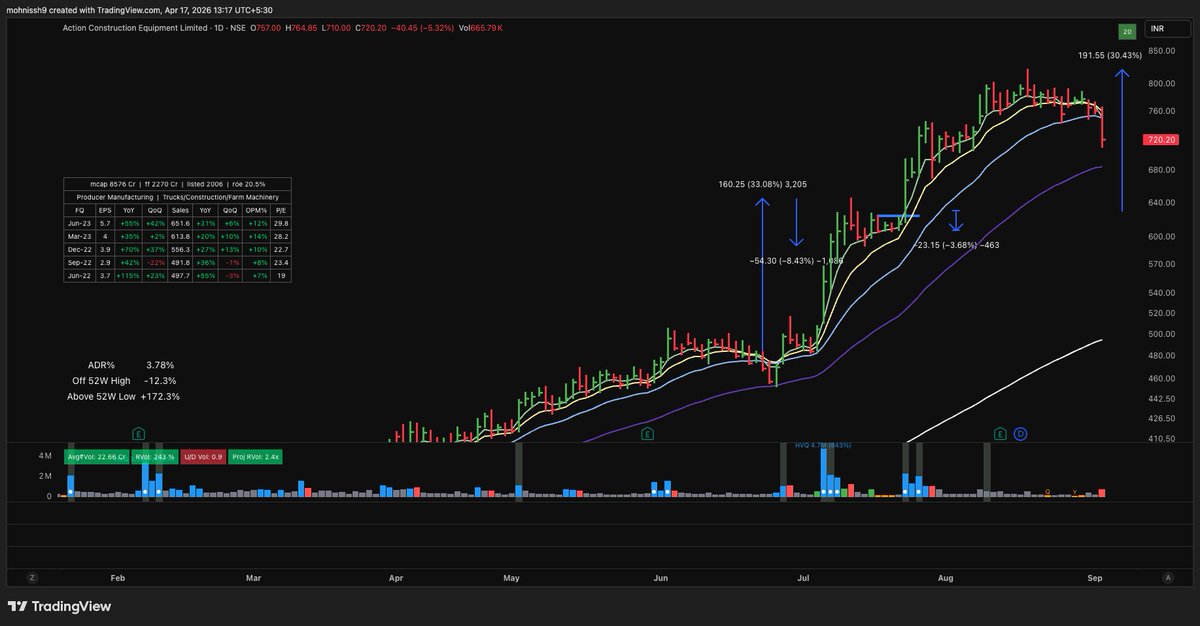Screen dimensions: 1200x626
Task: Click the Sales value 651.6
Action: [x=180, y=224]
